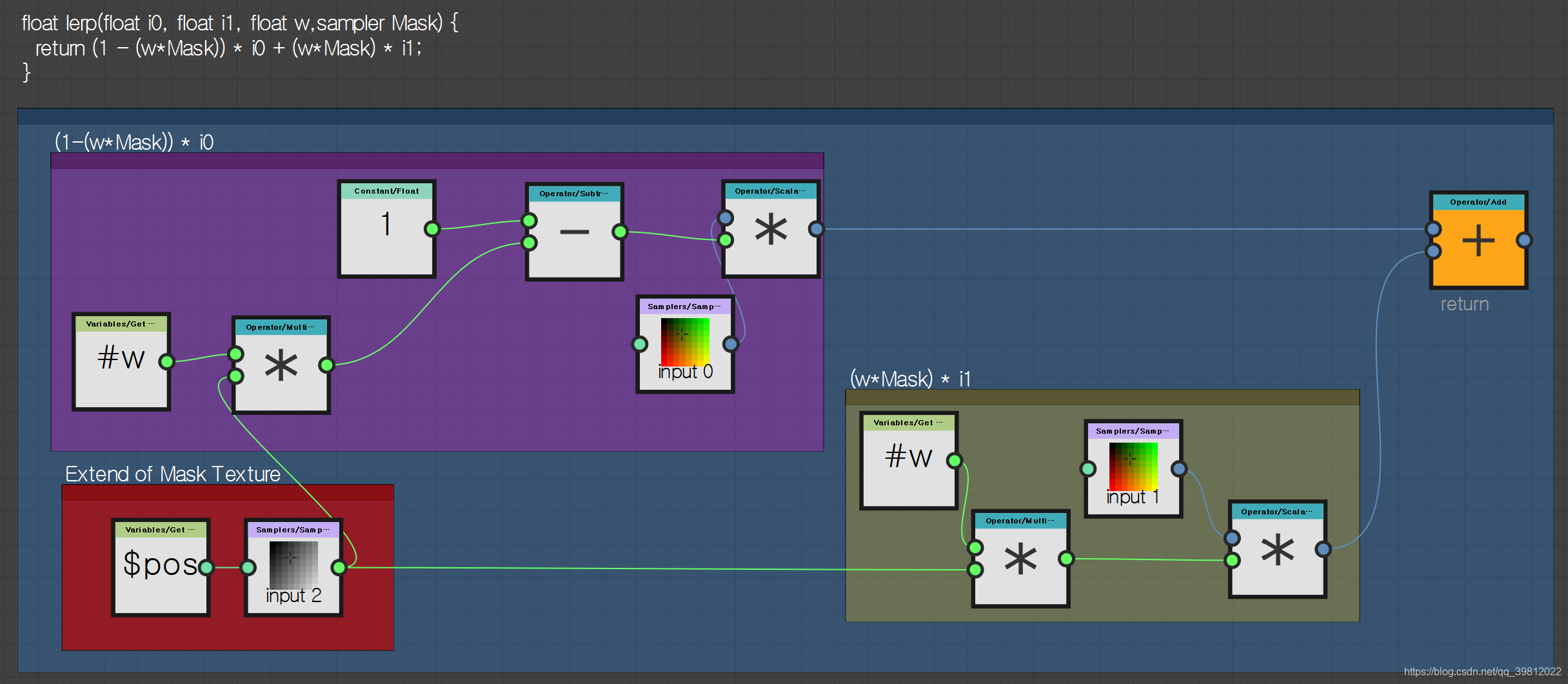The width and height of the screenshot is (1568, 684).
Task: Click output port of purple group's Scalar node
Action: coord(817,229)
